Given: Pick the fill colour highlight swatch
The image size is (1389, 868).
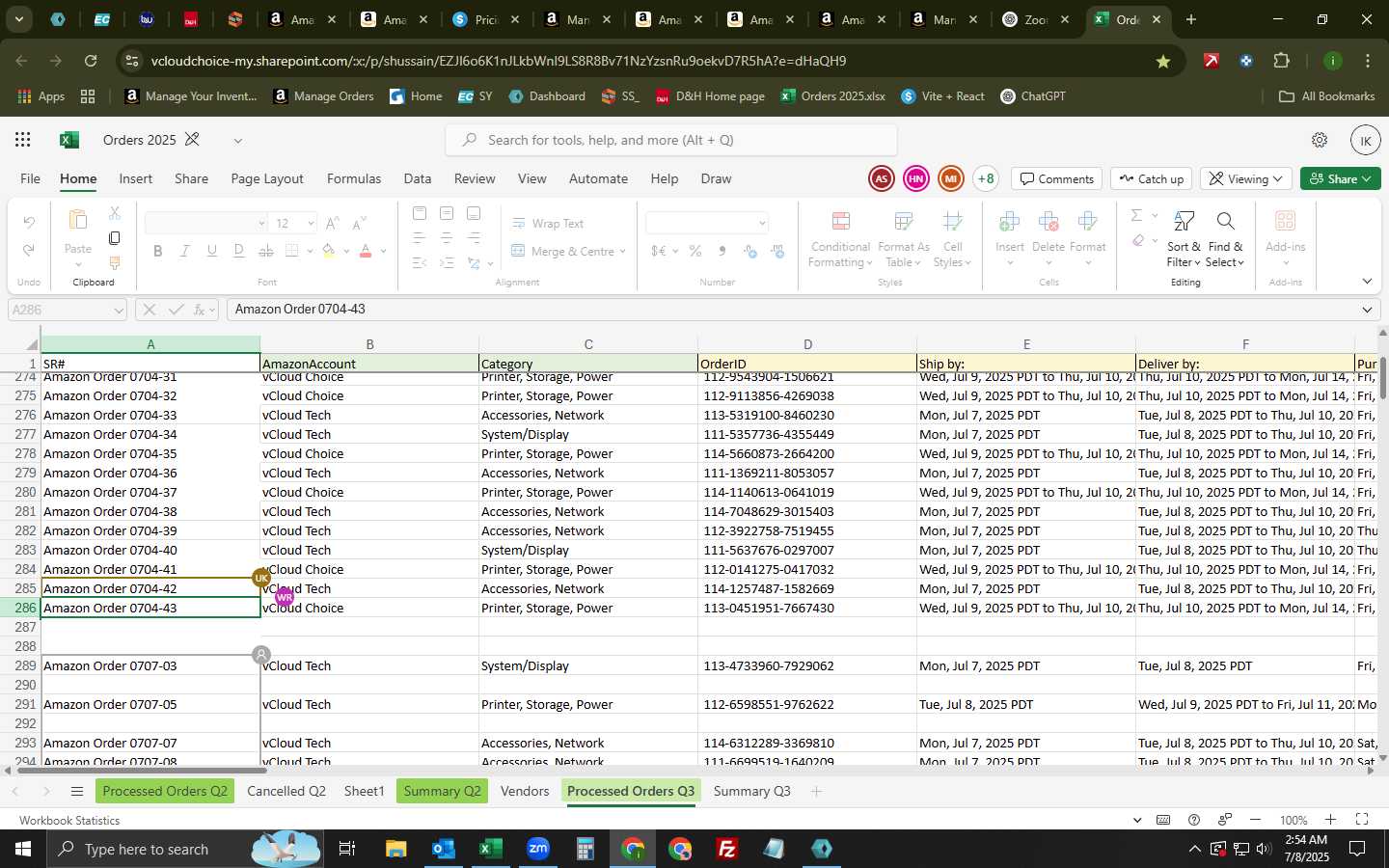Looking at the screenshot, I should pos(329,251).
